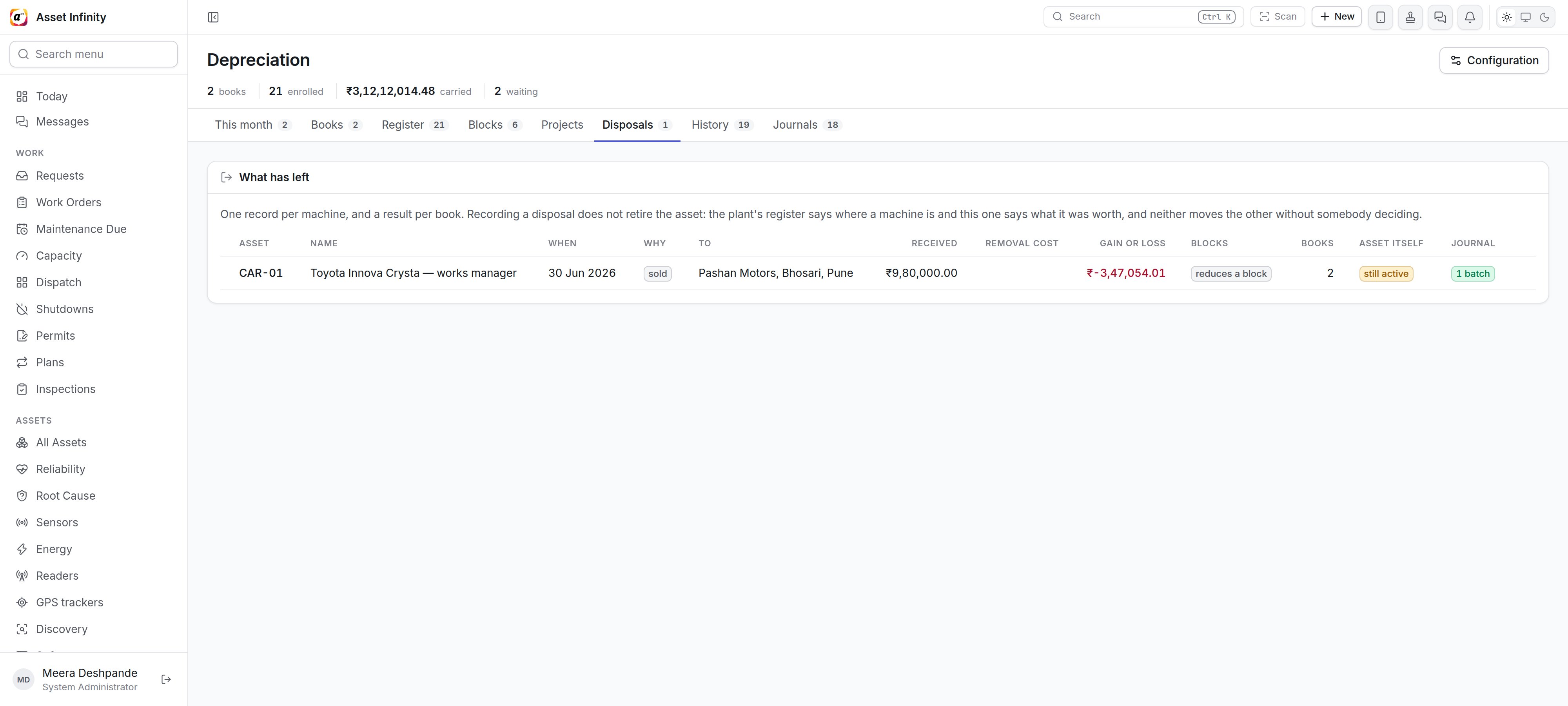Click the Configuration button
This screenshot has height=706, width=1568.
(x=1494, y=60)
